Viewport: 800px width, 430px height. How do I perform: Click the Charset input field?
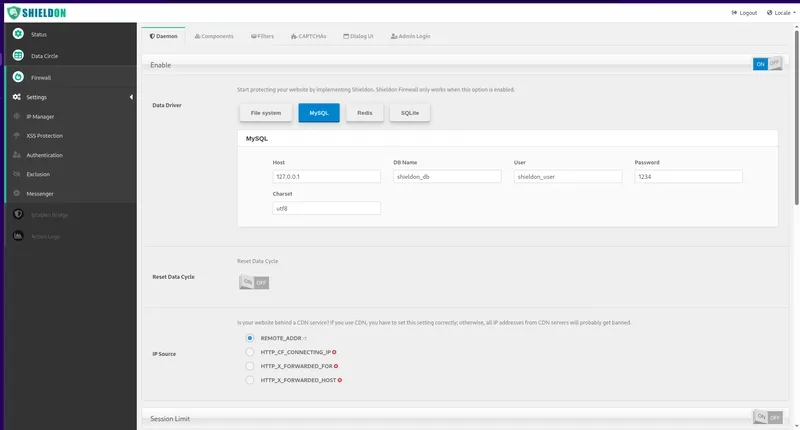tap(327, 208)
